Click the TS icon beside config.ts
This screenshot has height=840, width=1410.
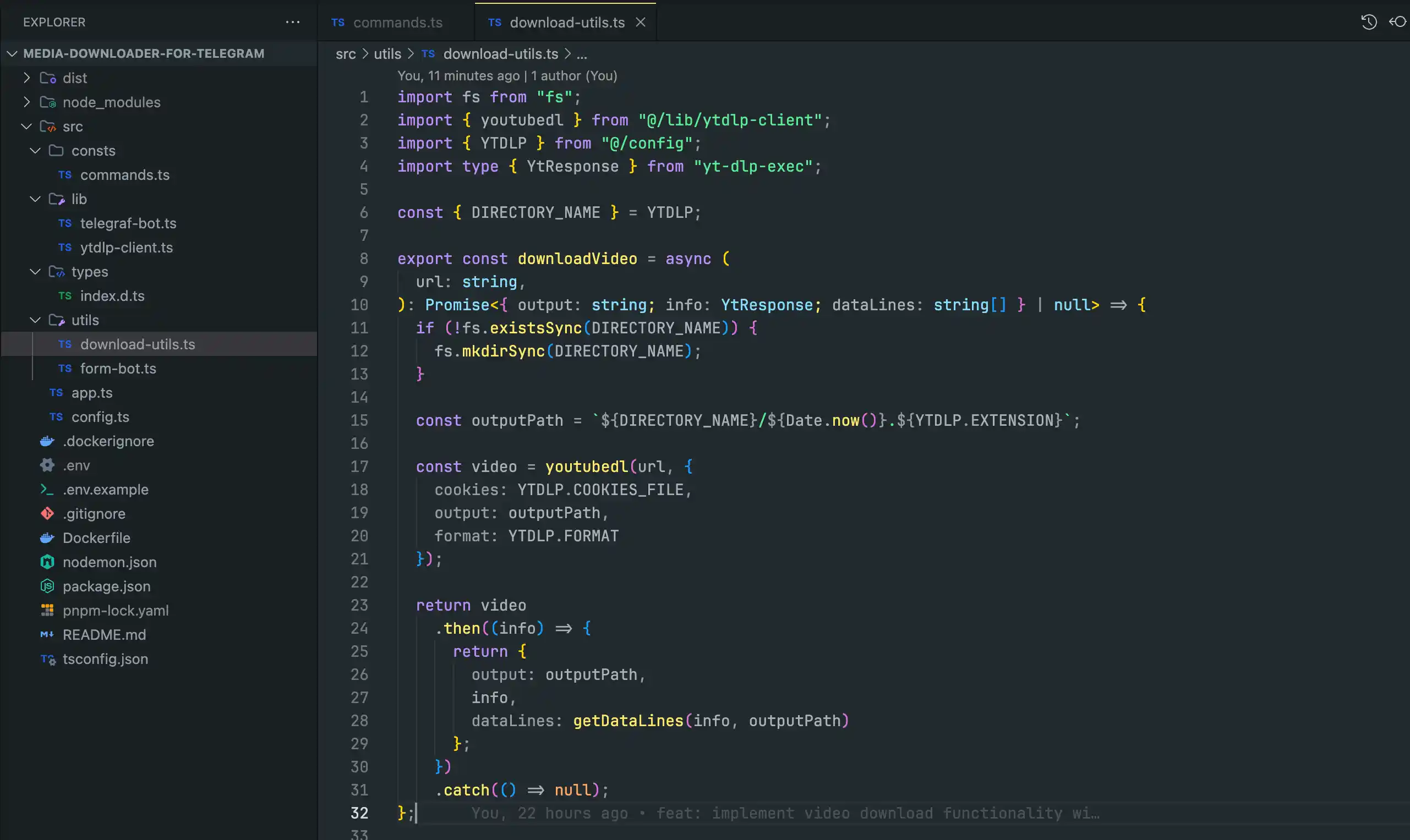(56, 416)
